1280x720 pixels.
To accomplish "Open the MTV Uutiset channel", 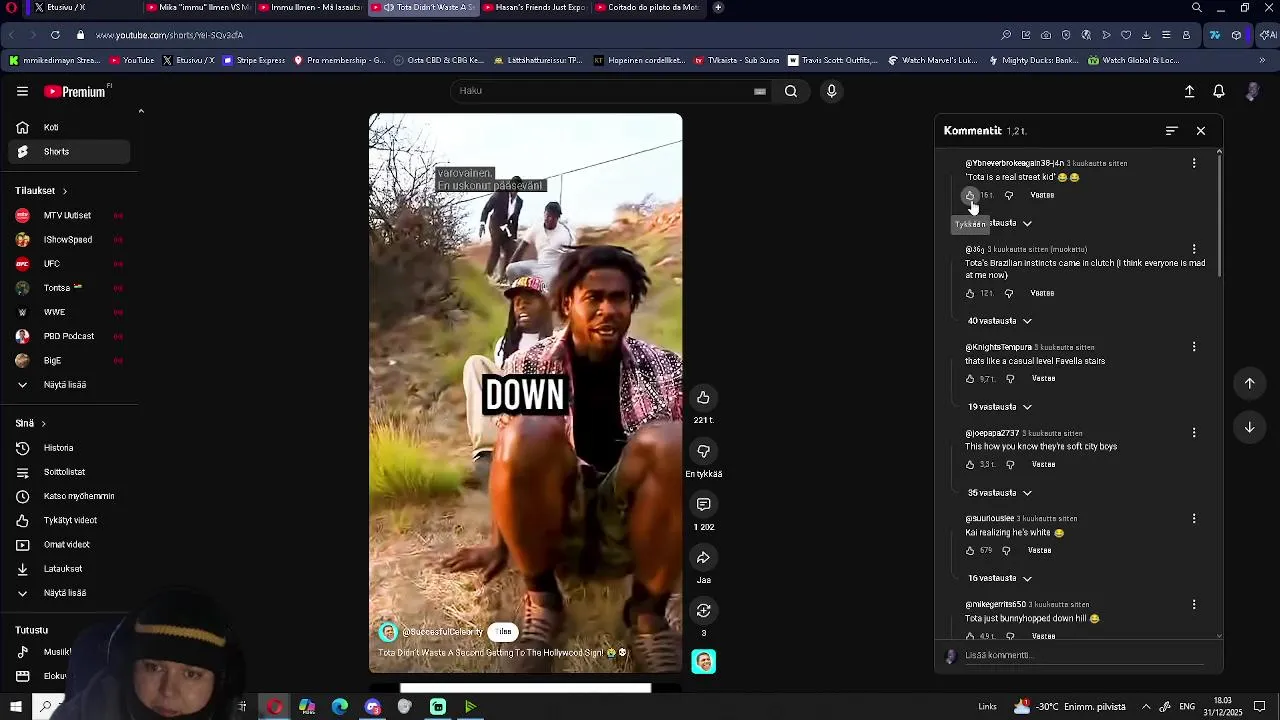I will pyautogui.click(x=70, y=216).
